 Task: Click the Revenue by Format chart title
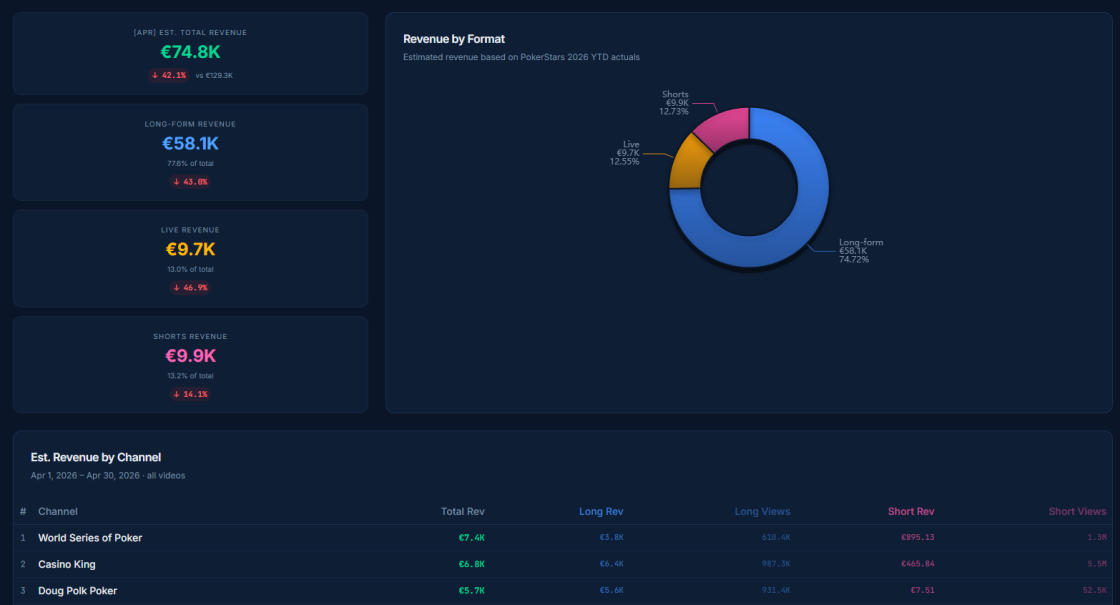(x=454, y=39)
